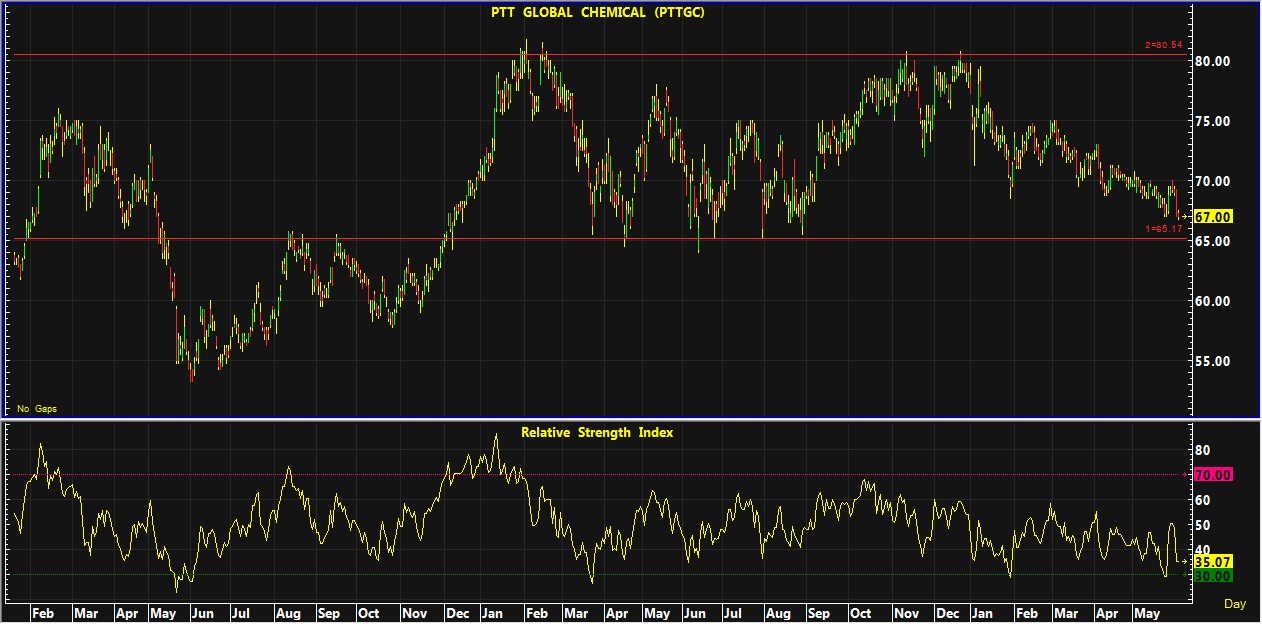Click the RSI axis label 80

click(x=1202, y=450)
